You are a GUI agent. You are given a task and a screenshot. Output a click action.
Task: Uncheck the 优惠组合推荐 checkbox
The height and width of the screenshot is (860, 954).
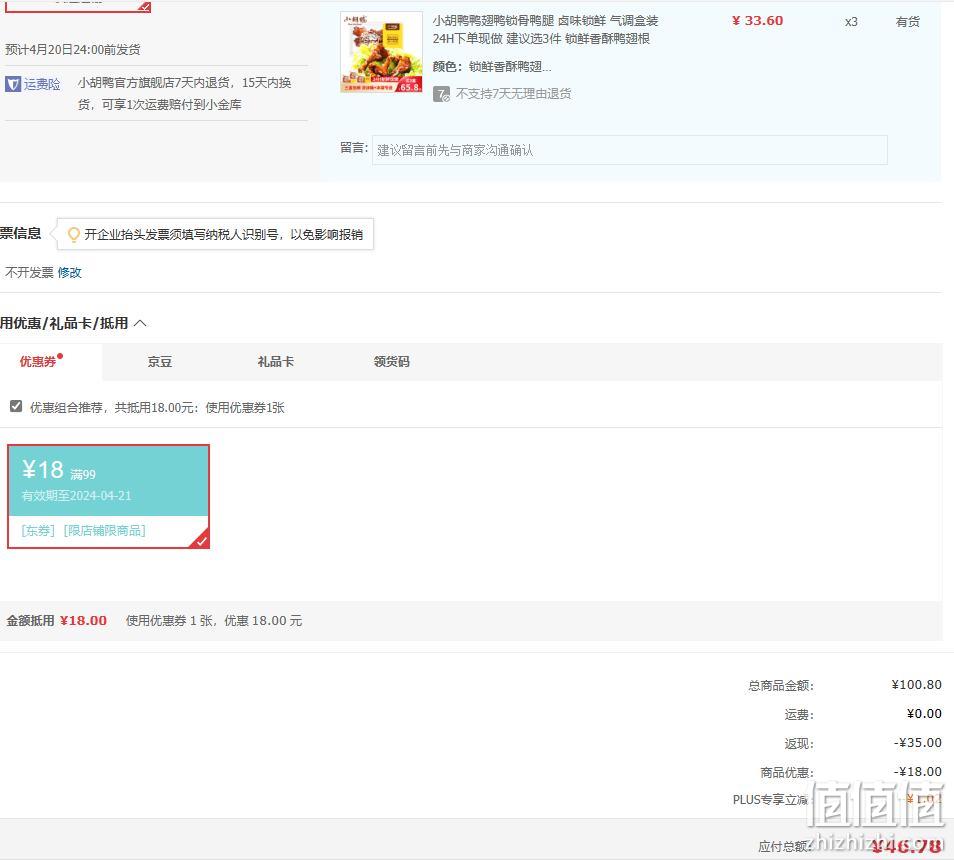click(16, 406)
